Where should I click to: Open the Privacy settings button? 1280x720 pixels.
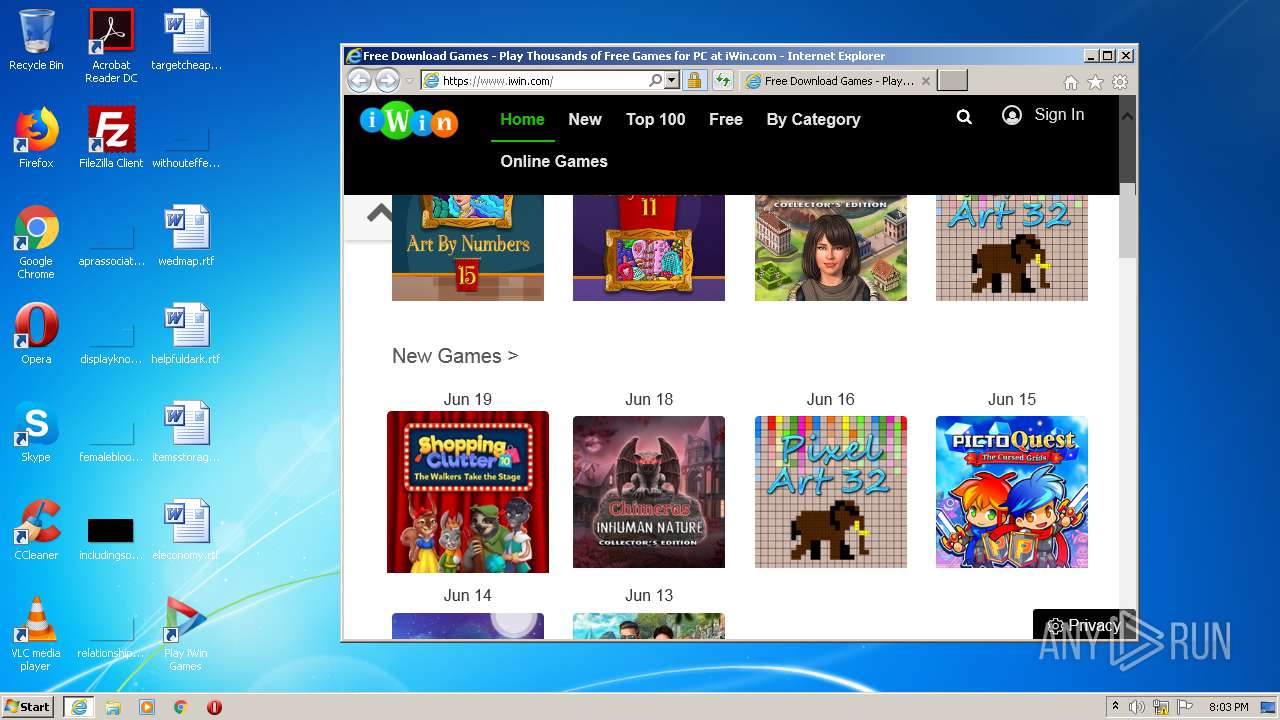[1083, 625]
